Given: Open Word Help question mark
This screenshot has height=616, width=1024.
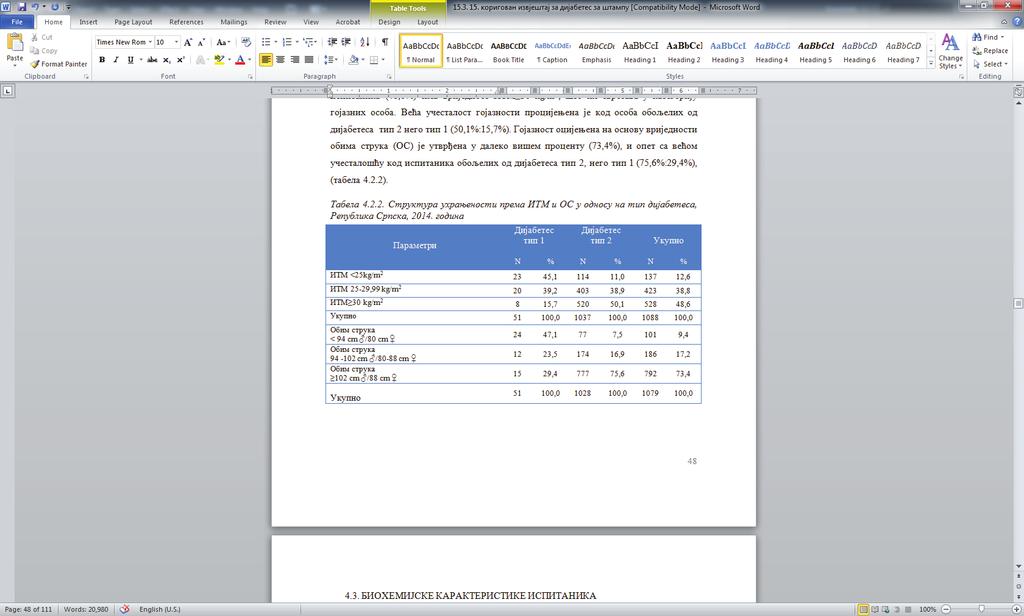Looking at the screenshot, I should tap(1016, 22).
